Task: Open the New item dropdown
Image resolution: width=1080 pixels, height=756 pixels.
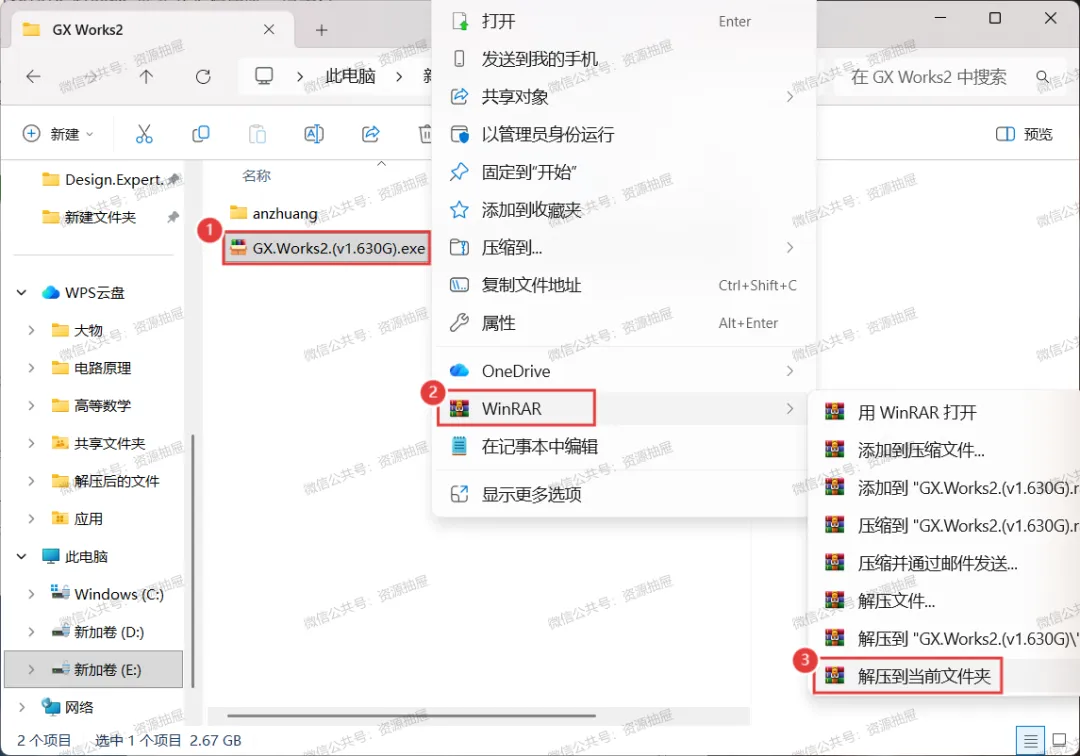Action: 59,134
